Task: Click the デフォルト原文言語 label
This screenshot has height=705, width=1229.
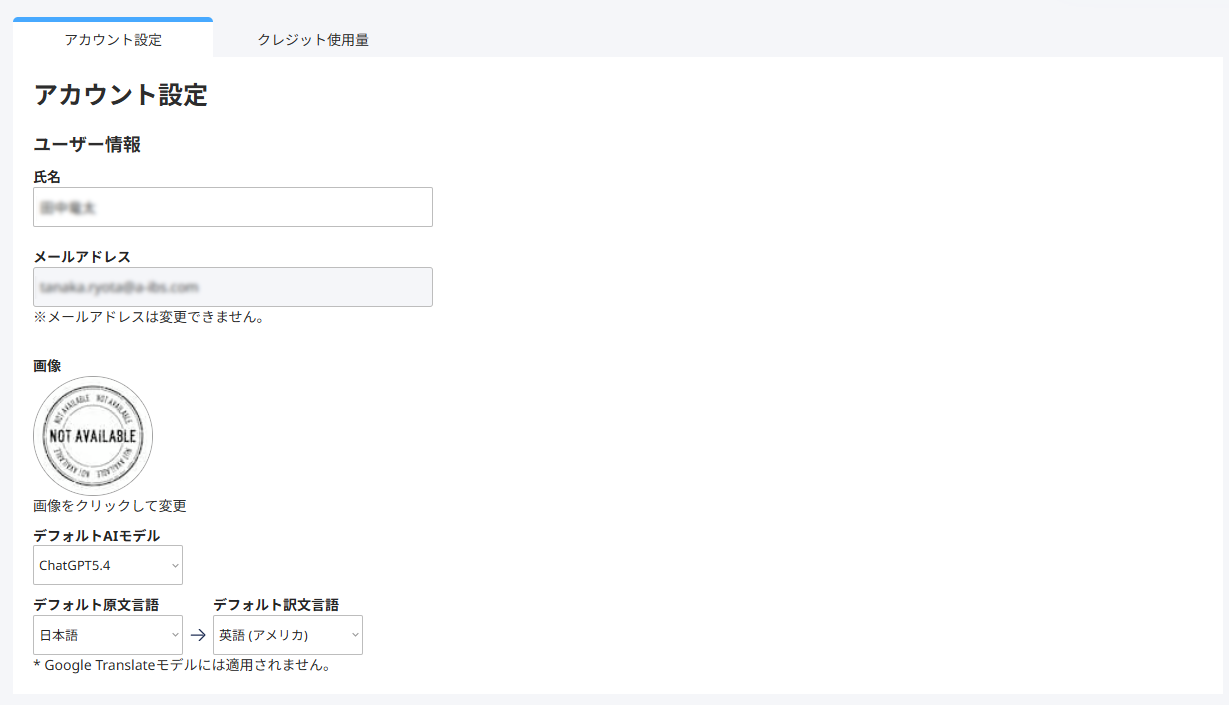Action: point(96,605)
